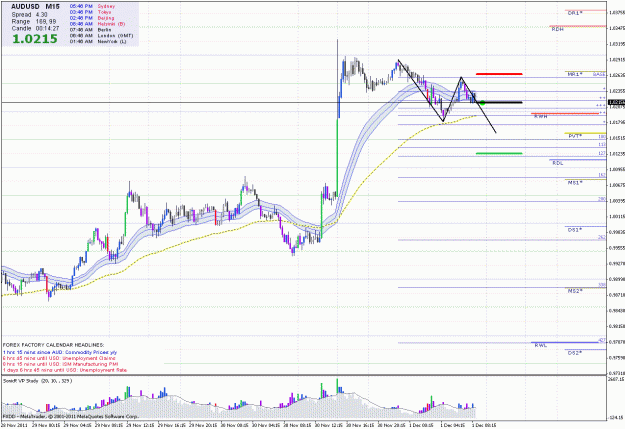Click the 1 Dec 08:15 time axis label
This screenshot has height=429, width=625.
pos(484,425)
